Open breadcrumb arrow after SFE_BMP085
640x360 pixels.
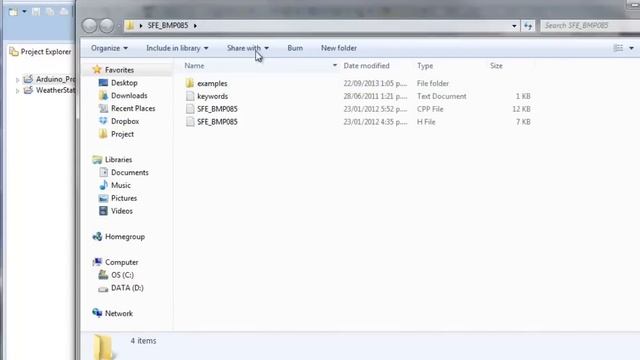(x=195, y=26)
